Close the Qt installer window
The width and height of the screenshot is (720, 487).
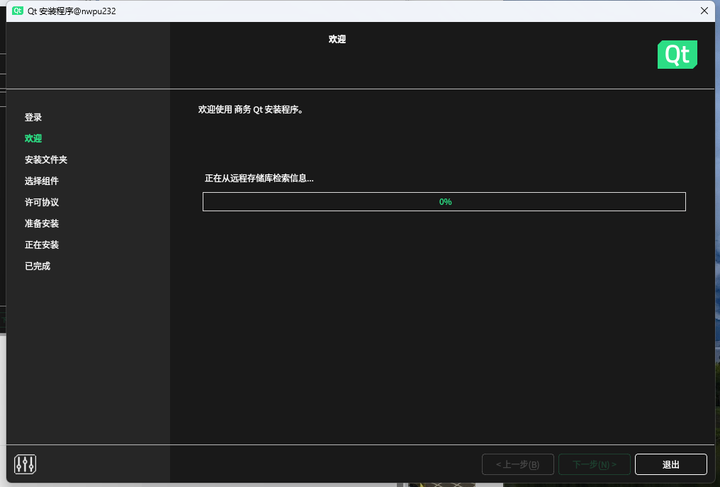click(704, 11)
